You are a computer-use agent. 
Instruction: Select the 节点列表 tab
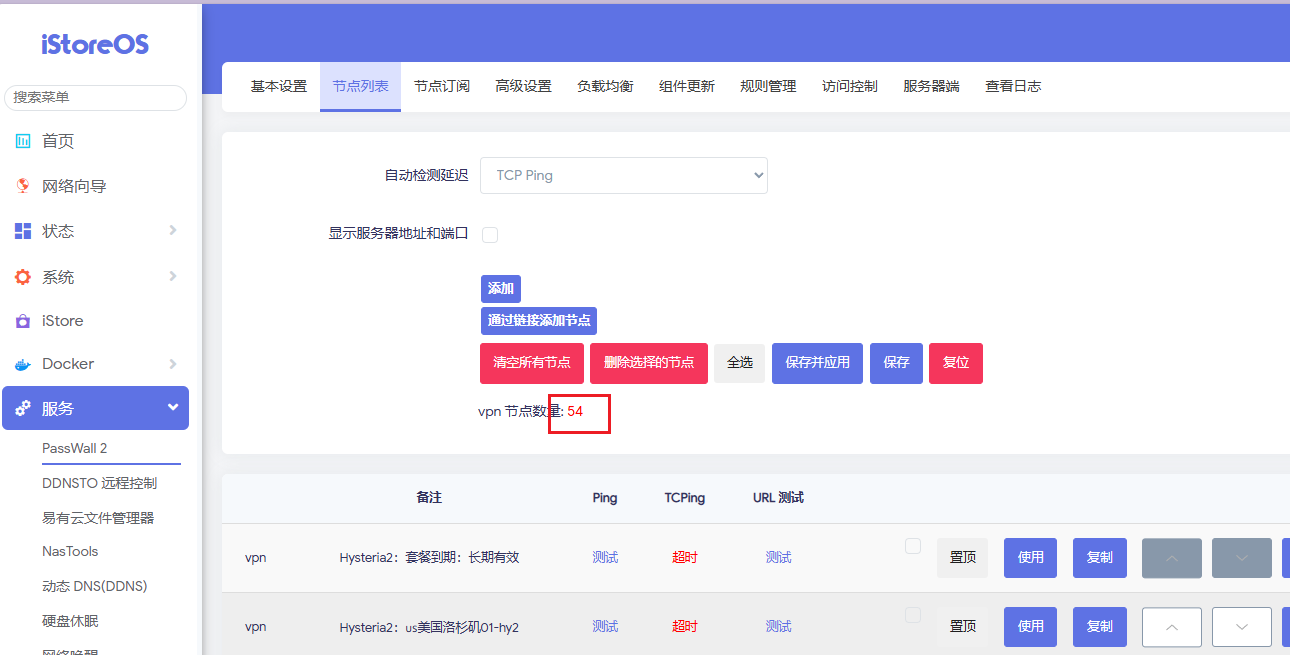361,86
